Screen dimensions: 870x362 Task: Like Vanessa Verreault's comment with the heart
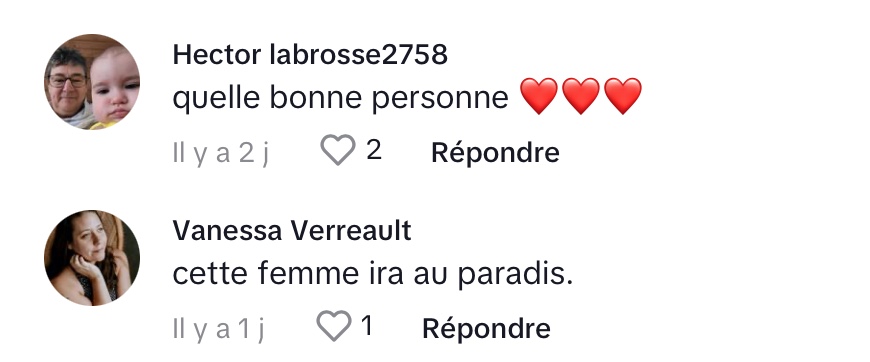point(333,326)
